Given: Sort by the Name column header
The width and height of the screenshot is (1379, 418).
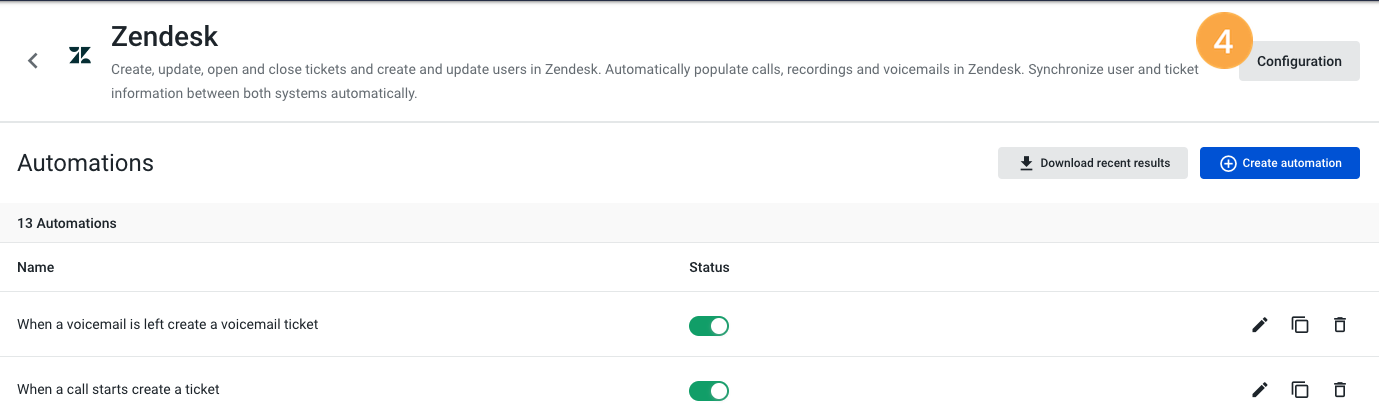Looking at the screenshot, I should [36, 267].
